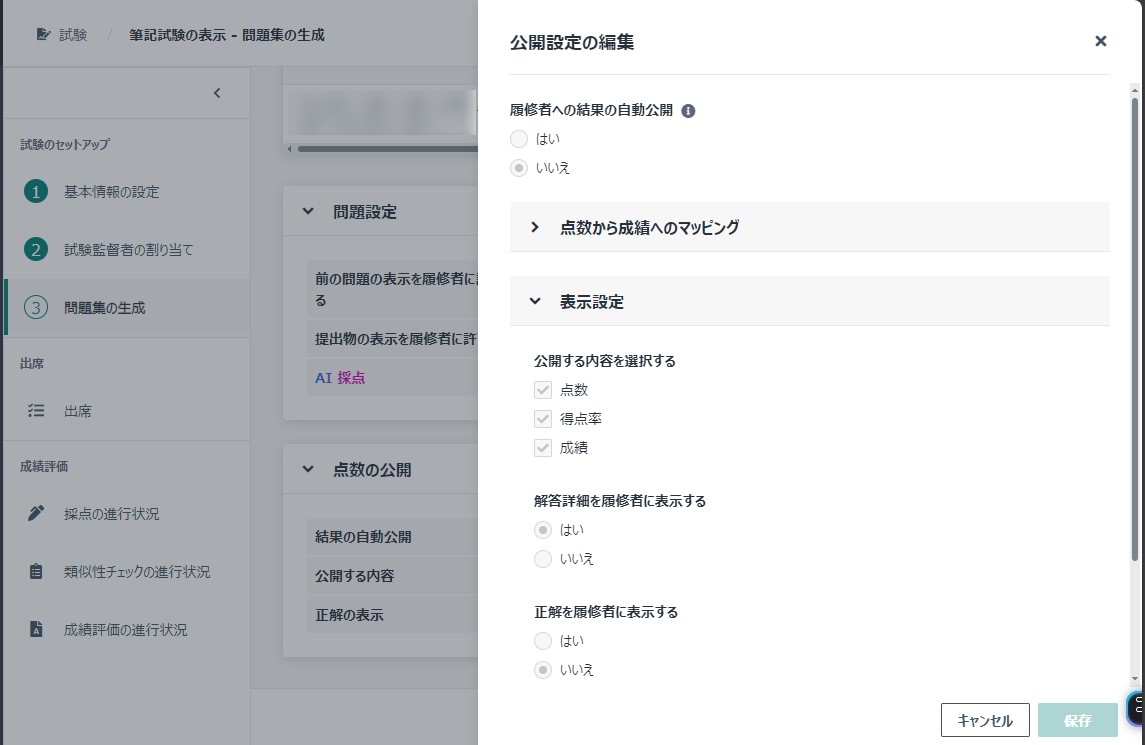Collapse the sidebar with the chevron
The image size is (1145, 745).
tap(216, 92)
